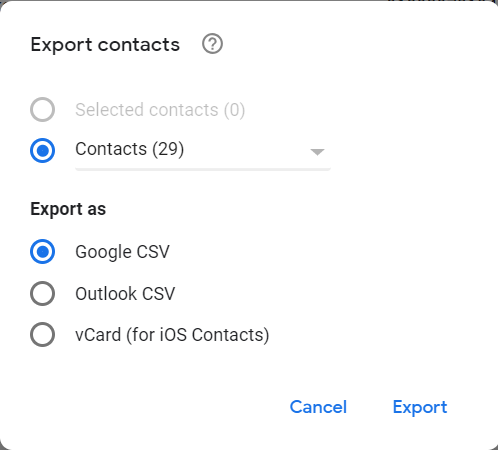498x450 pixels.
Task: Click the vCard (for iOS Contacts) label
Action: coord(172,335)
